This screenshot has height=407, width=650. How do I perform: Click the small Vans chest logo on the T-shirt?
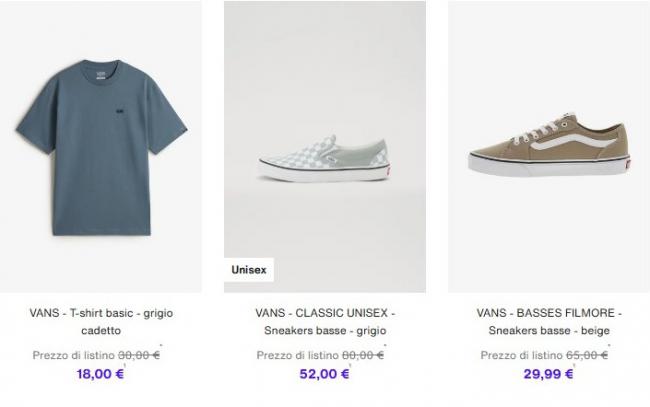click(x=120, y=111)
